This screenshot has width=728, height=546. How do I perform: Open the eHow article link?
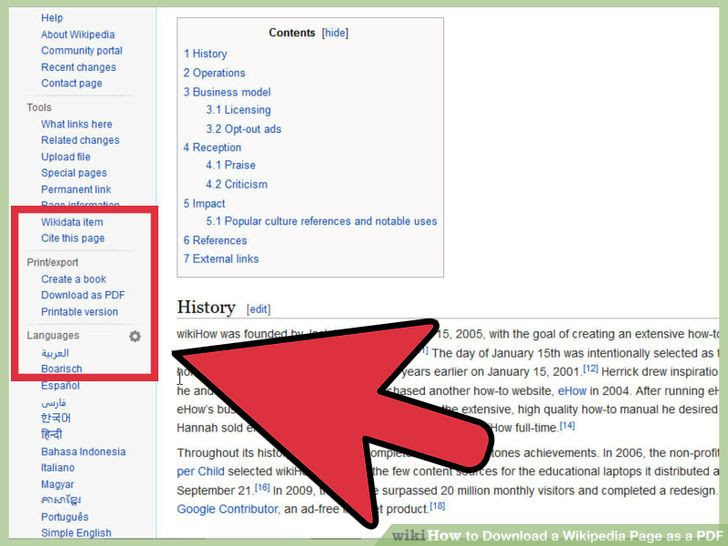click(572, 391)
